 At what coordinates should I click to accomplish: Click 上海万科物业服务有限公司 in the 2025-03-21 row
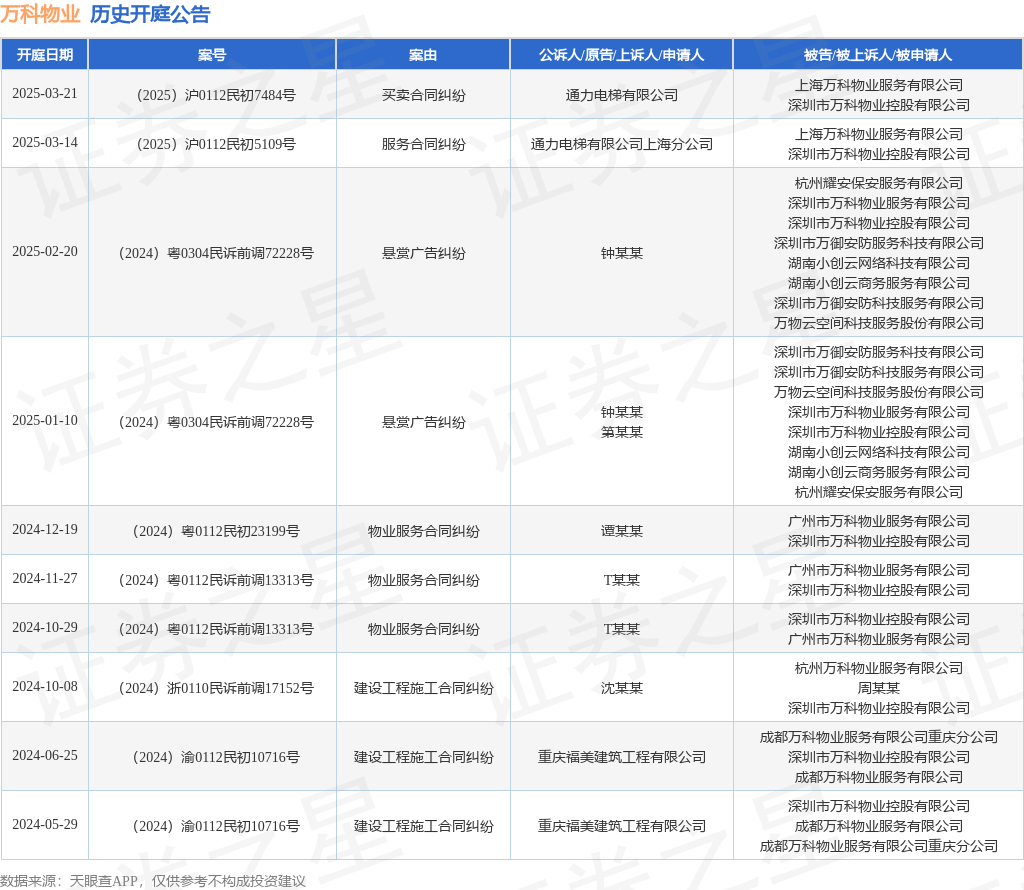click(x=878, y=86)
